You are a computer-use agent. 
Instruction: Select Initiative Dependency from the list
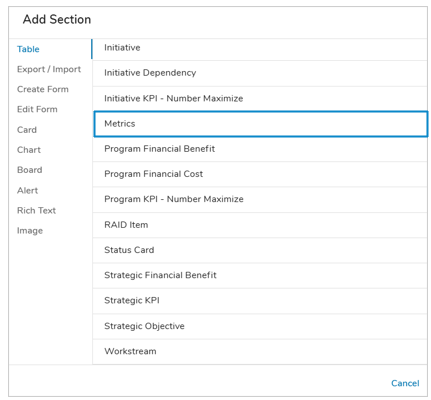[x=260, y=73]
